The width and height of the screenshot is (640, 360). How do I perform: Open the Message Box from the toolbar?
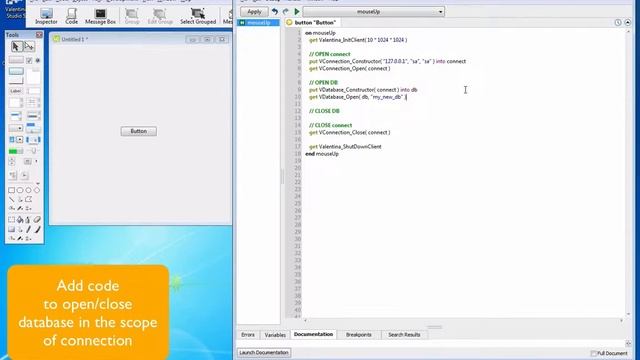click(100, 16)
